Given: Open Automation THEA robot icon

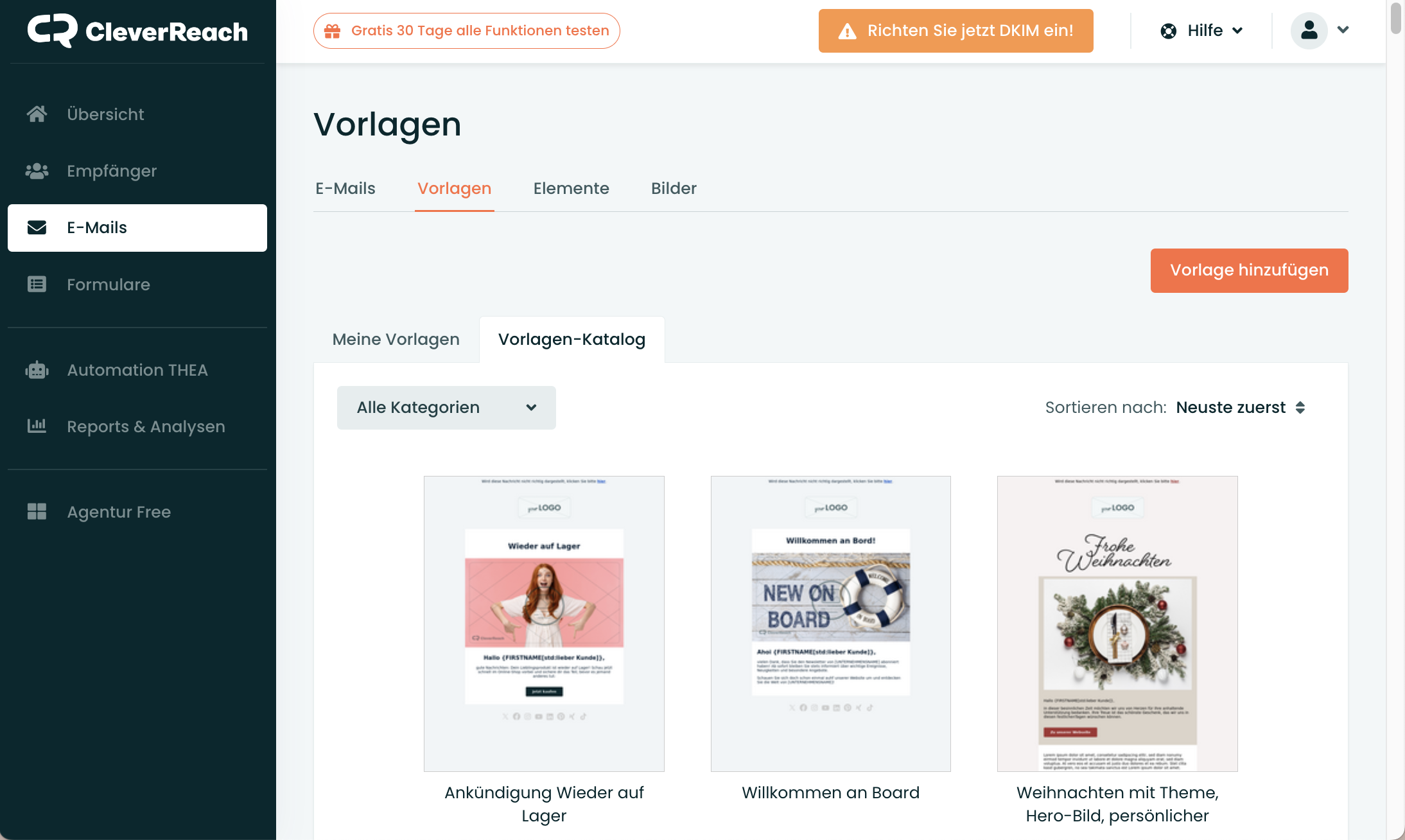Looking at the screenshot, I should point(37,370).
